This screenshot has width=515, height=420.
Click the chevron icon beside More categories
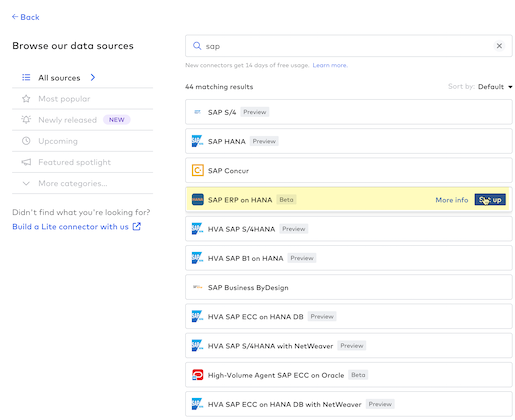click(x=26, y=183)
